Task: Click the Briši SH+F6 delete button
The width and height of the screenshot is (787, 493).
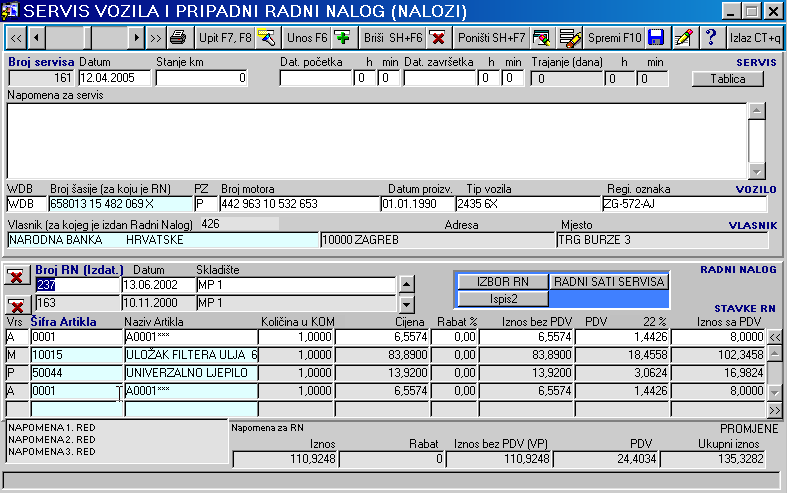Action: tap(393, 38)
